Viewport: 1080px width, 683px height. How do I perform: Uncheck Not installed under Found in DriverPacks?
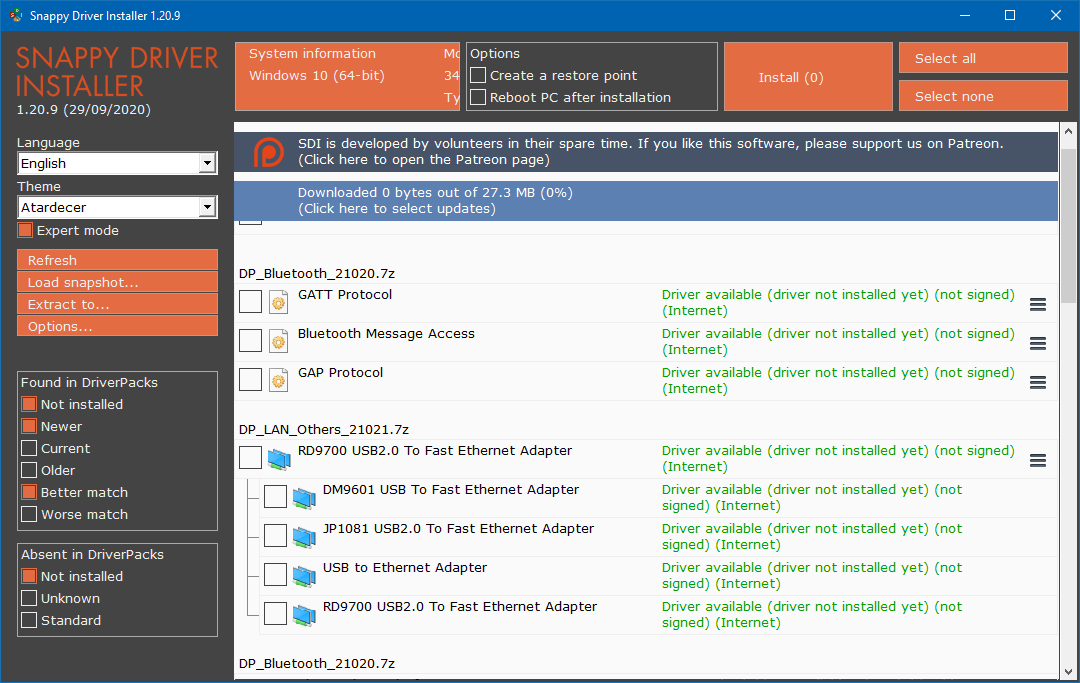[29, 404]
